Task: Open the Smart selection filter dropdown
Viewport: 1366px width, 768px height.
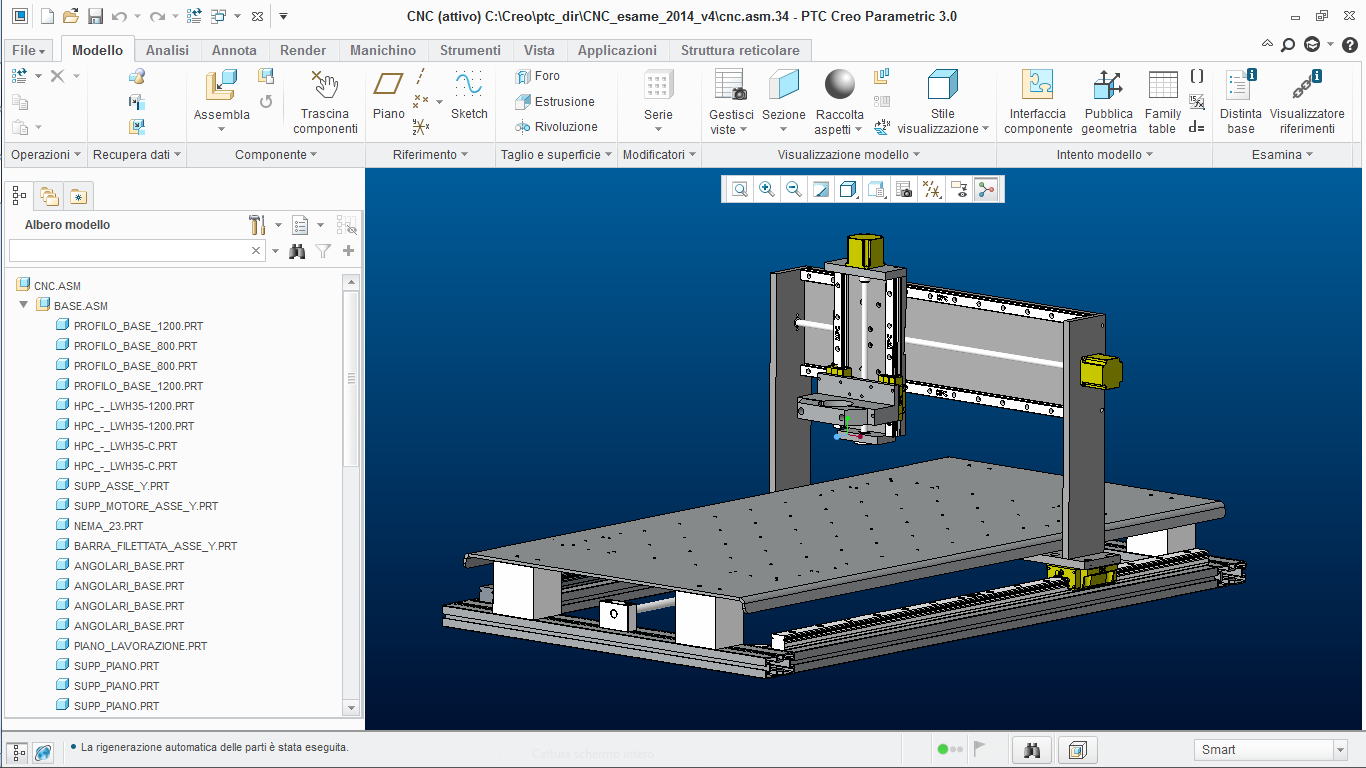Action: pyautogui.click(x=1340, y=750)
